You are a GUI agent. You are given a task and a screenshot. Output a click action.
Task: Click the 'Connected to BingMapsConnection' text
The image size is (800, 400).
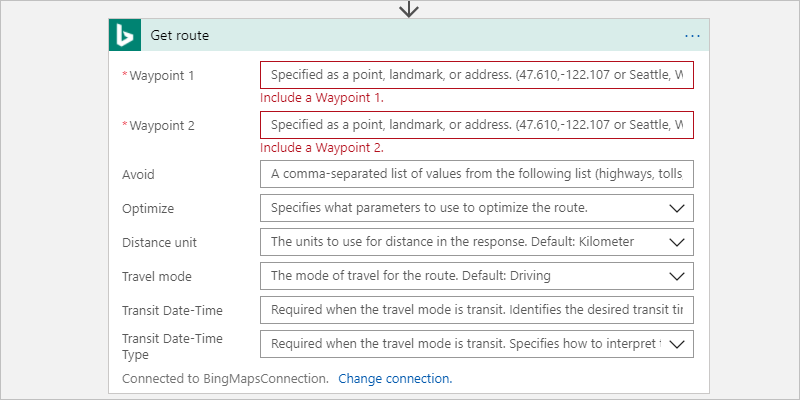225,379
